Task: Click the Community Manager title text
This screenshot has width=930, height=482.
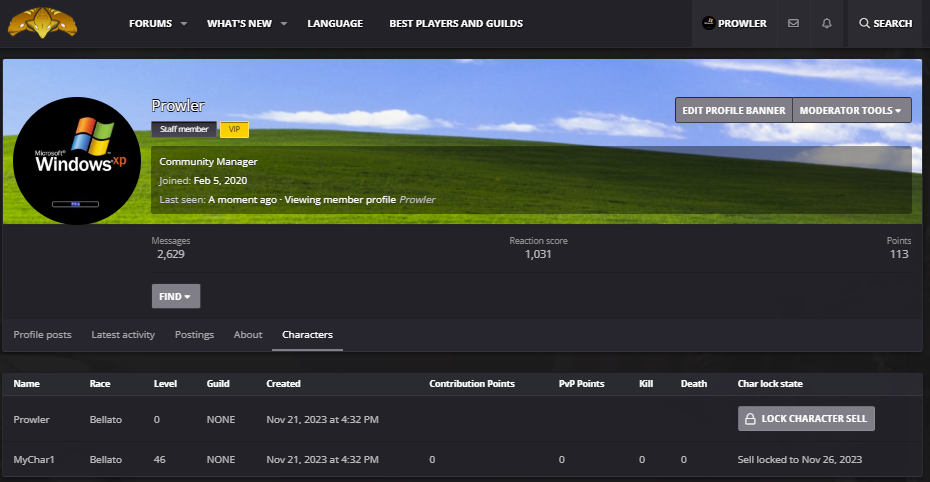Action: point(208,162)
